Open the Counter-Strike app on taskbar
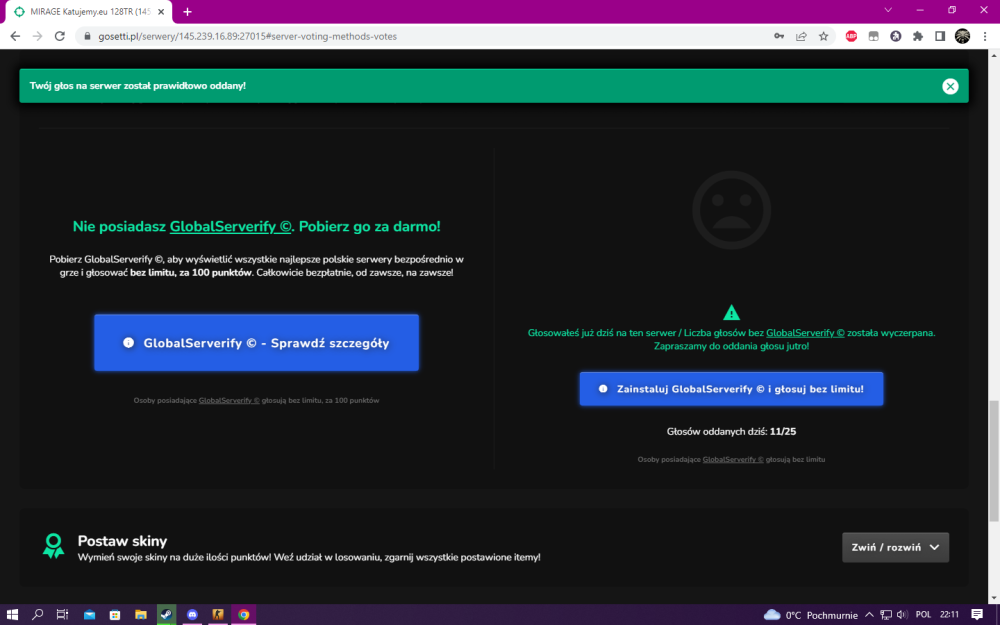Screen dimensions: 1000x625 (218, 615)
